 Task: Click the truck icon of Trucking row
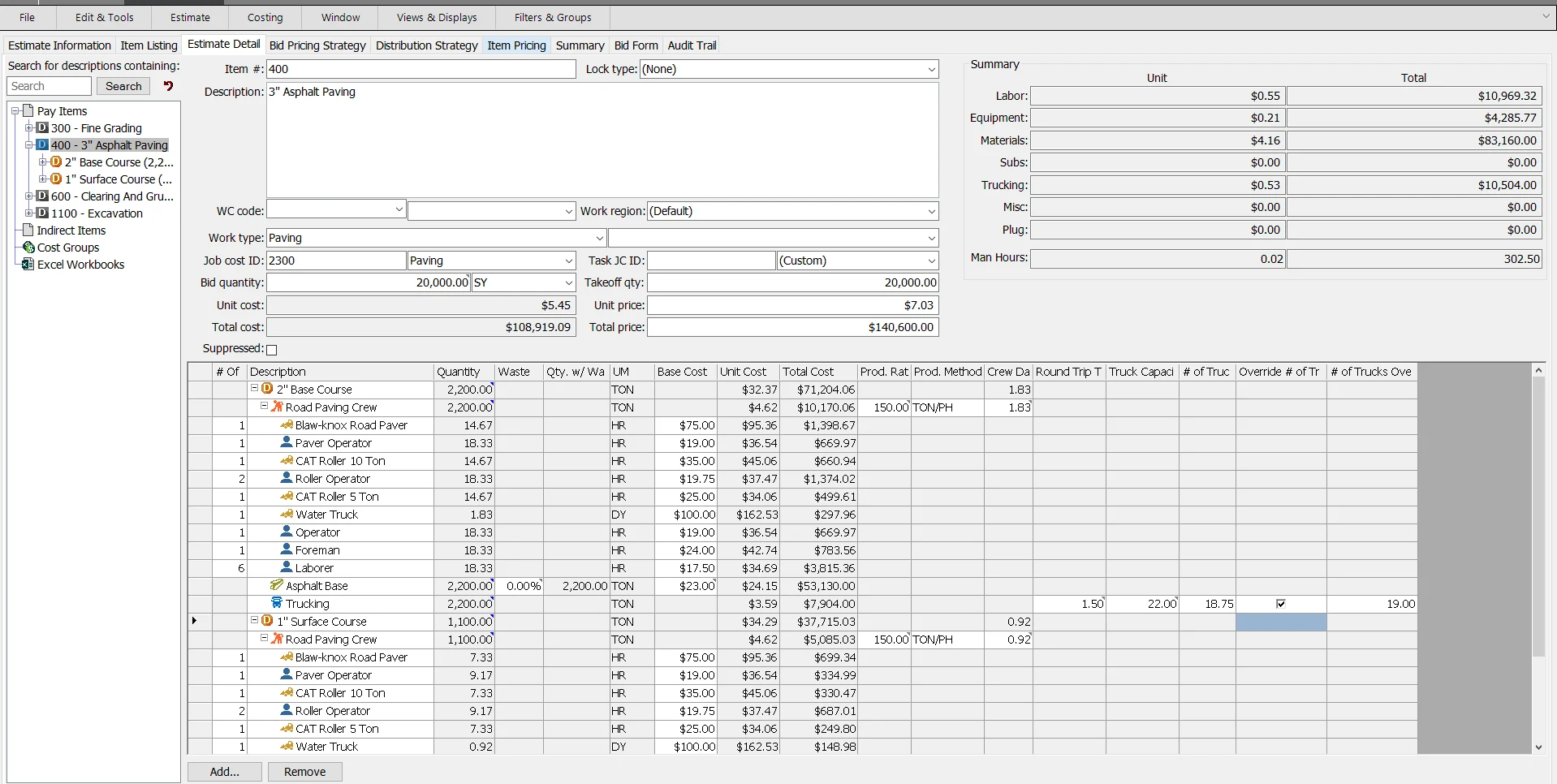click(x=277, y=603)
